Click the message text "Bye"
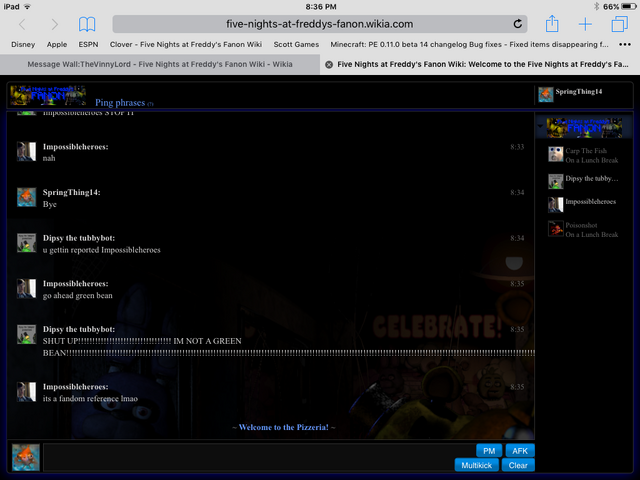Image resolution: width=640 pixels, height=480 pixels. coord(50,204)
